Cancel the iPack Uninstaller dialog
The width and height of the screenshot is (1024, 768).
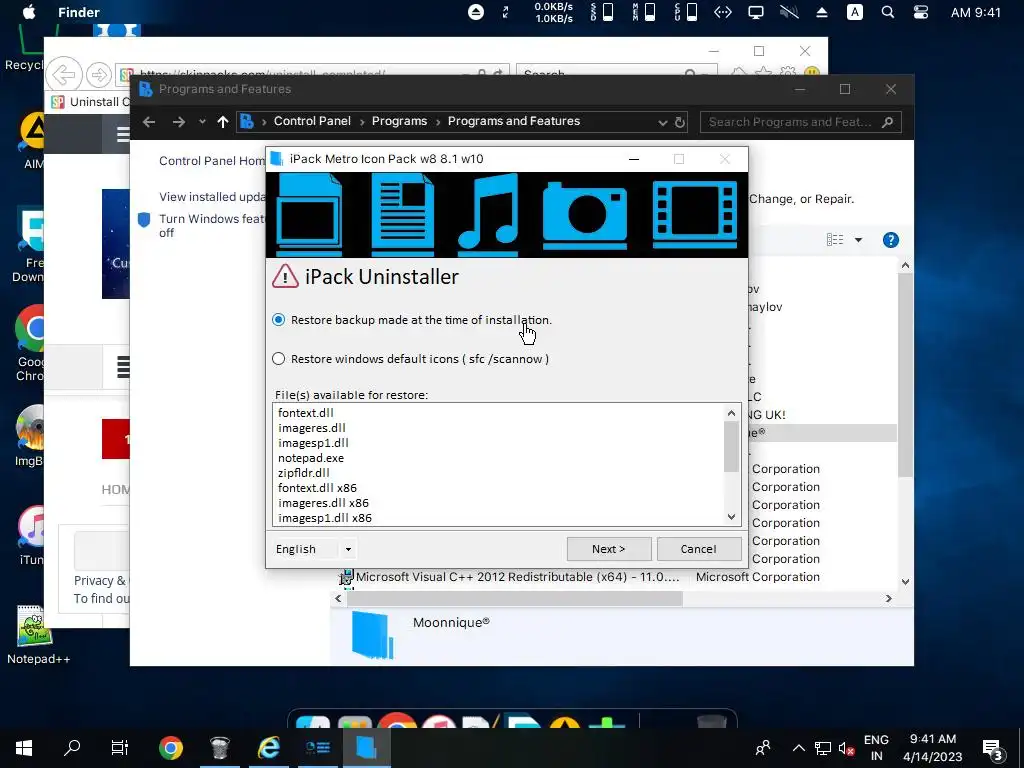[x=699, y=549]
